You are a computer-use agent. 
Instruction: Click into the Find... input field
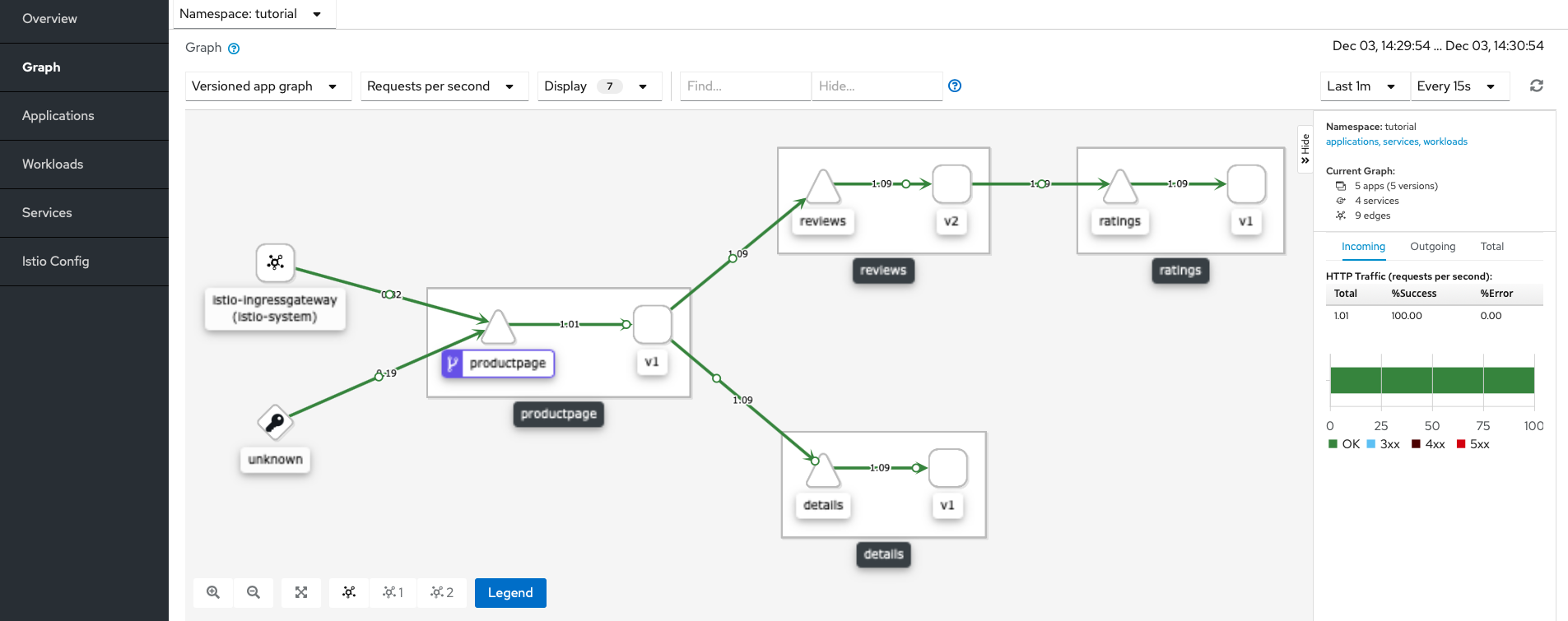744,86
